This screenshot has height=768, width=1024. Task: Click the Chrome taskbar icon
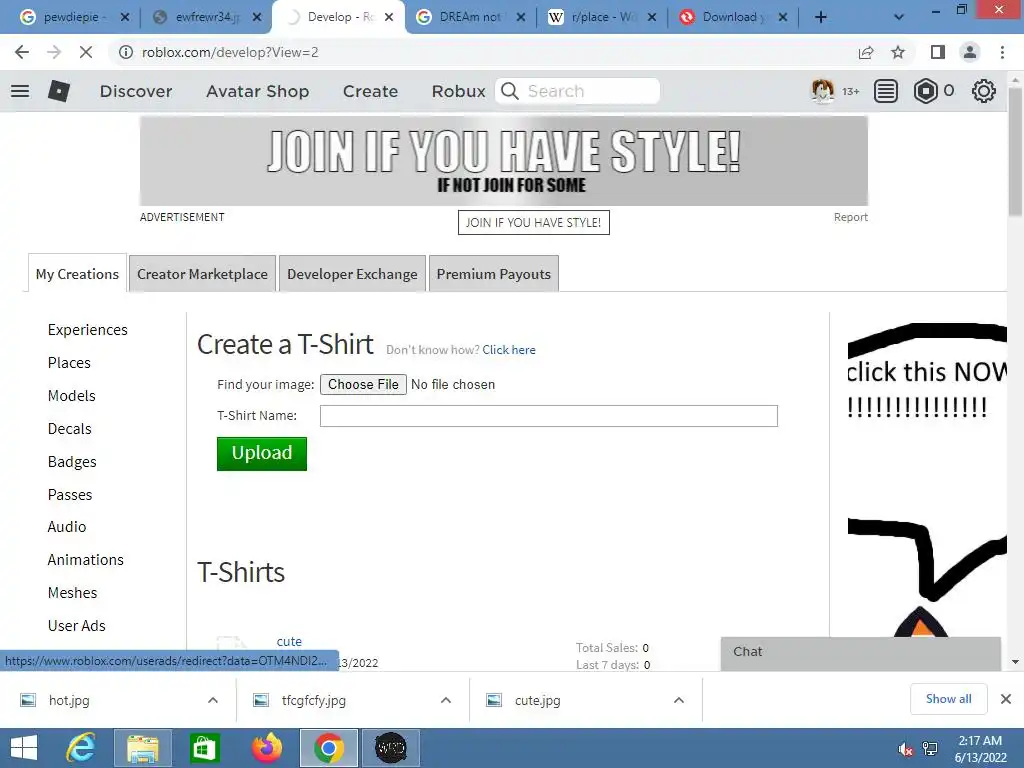328,748
